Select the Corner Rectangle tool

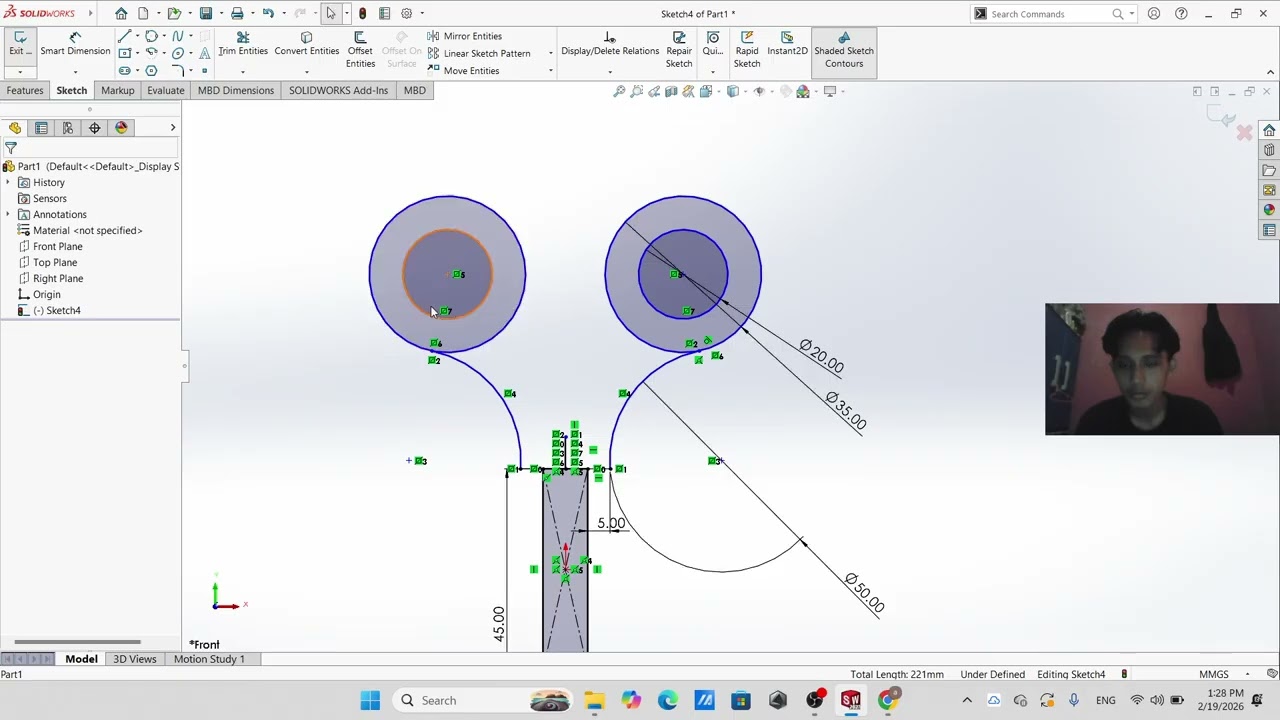click(x=124, y=52)
